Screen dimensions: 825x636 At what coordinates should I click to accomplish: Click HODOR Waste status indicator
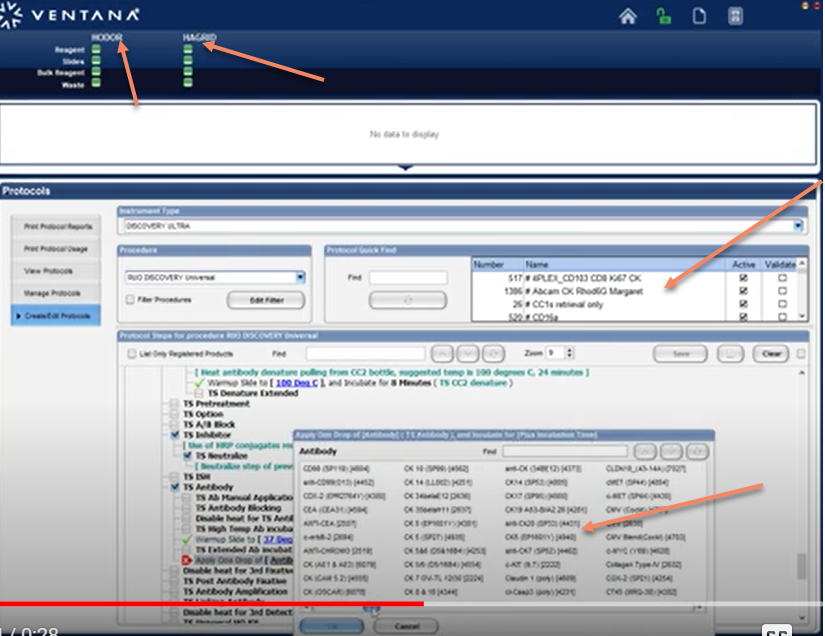coord(96,84)
